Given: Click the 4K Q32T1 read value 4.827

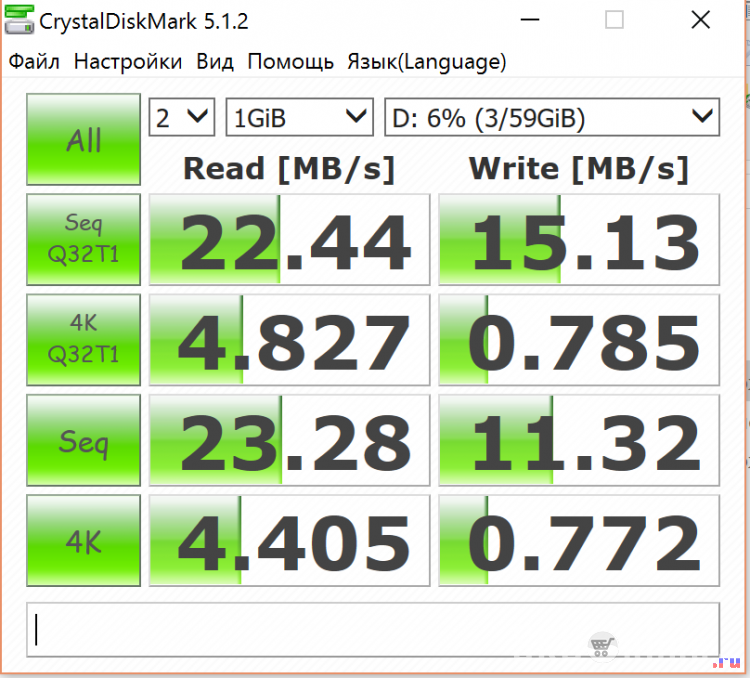Looking at the screenshot, I should (289, 340).
